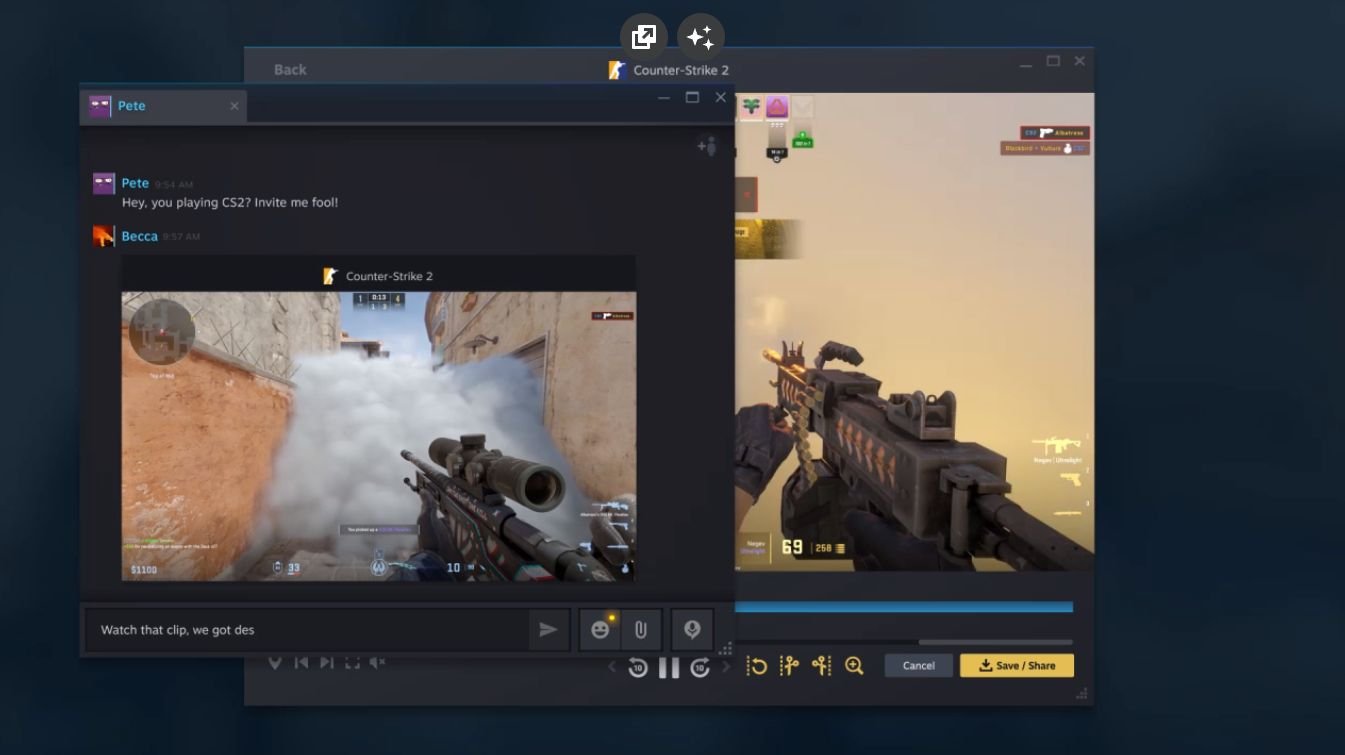Select the Pete chat tab
The height and width of the screenshot is (755, 1345).
click(x=162, y=106)
